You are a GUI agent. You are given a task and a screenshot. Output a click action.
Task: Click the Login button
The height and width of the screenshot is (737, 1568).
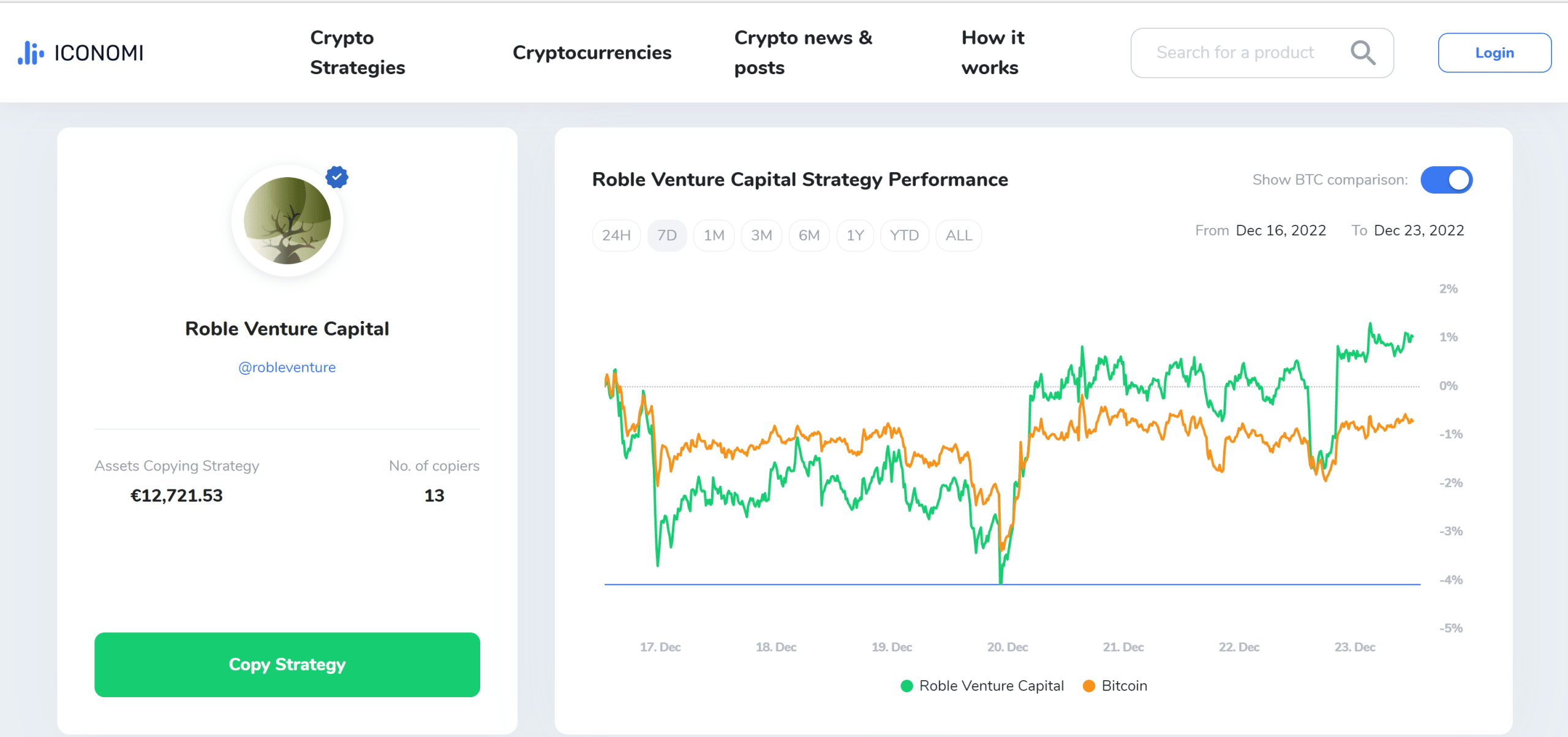[1494, 53]
